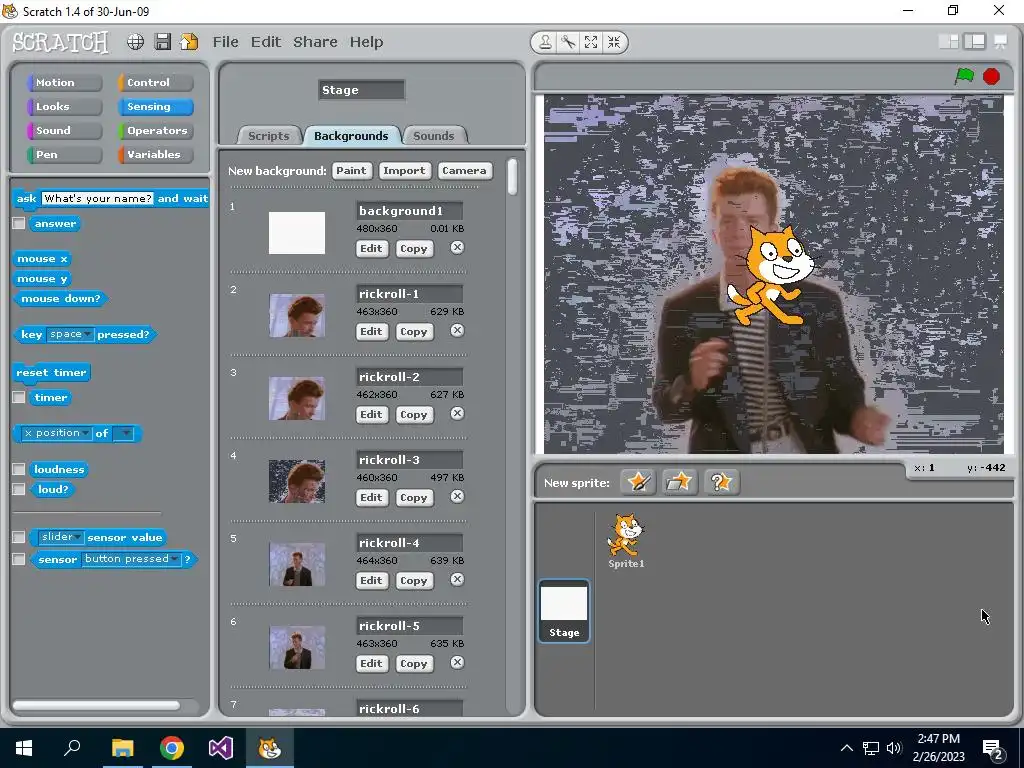The image size is (1024, 768).
Task: Delete the rickroll-4 background
Action: click(457, 579)
